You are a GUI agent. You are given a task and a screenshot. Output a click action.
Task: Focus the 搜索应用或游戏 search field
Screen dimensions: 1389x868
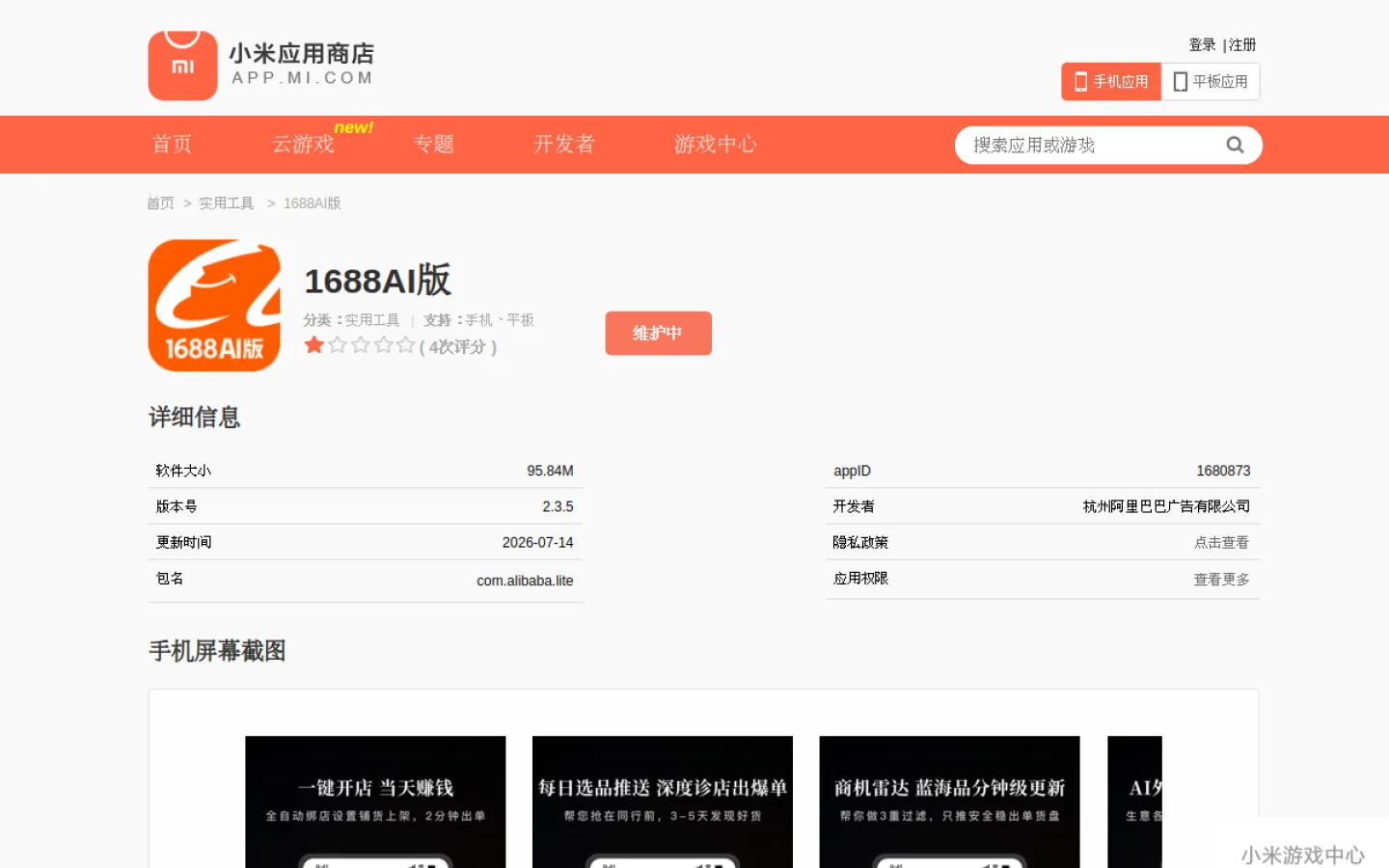point(1090,145)
